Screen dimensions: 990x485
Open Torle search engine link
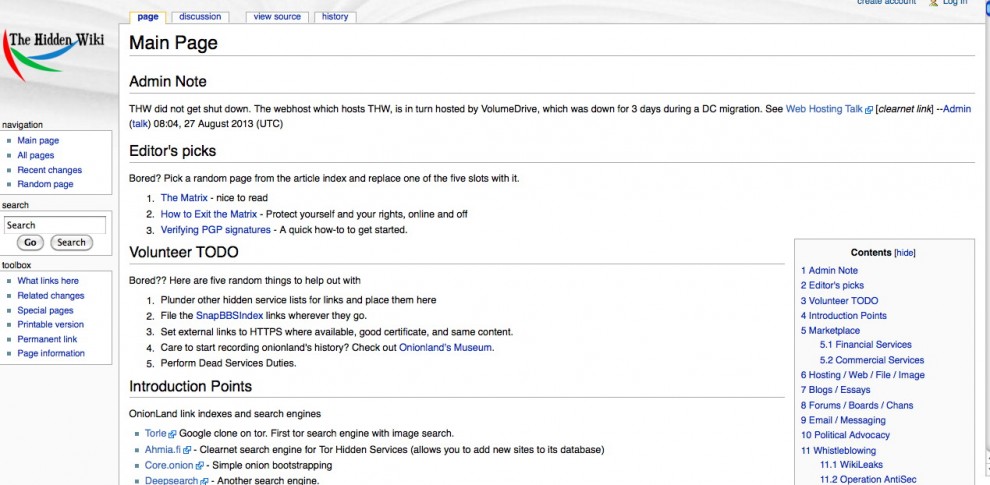[x=155, y=433]
